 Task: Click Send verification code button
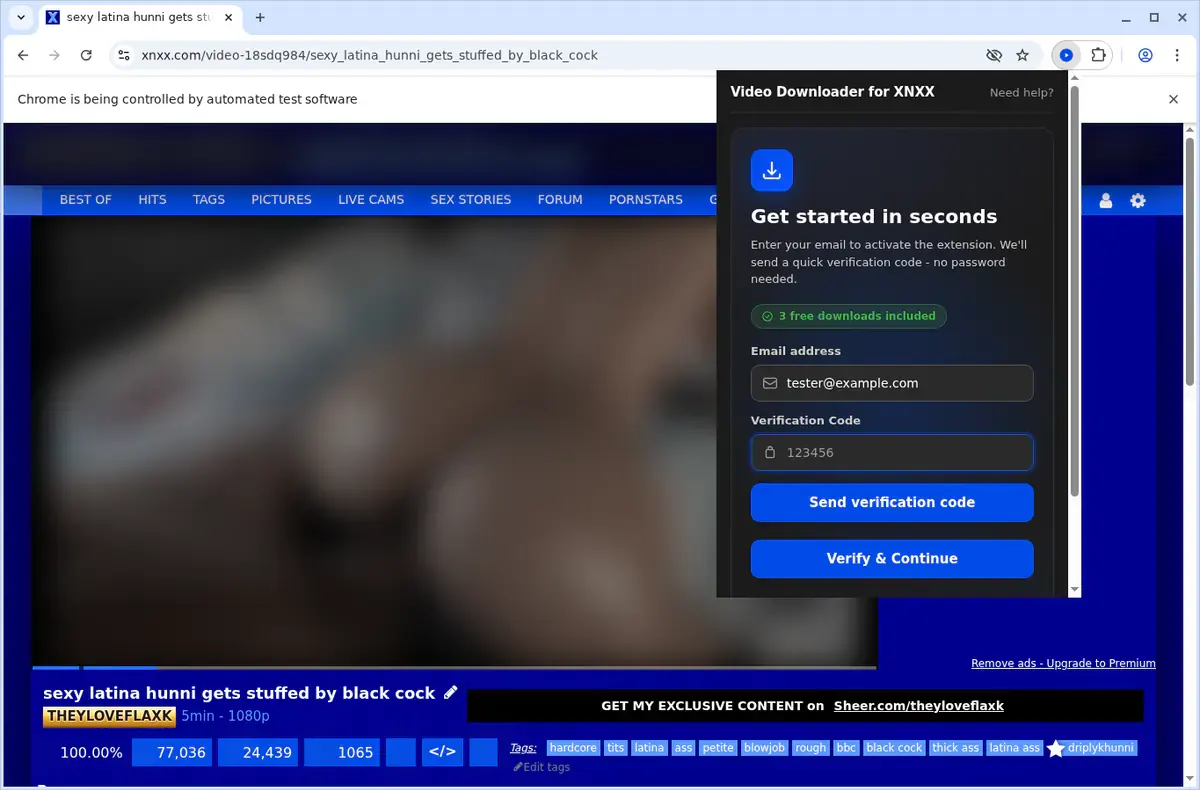pyautogui.click(x=892, y=502)
